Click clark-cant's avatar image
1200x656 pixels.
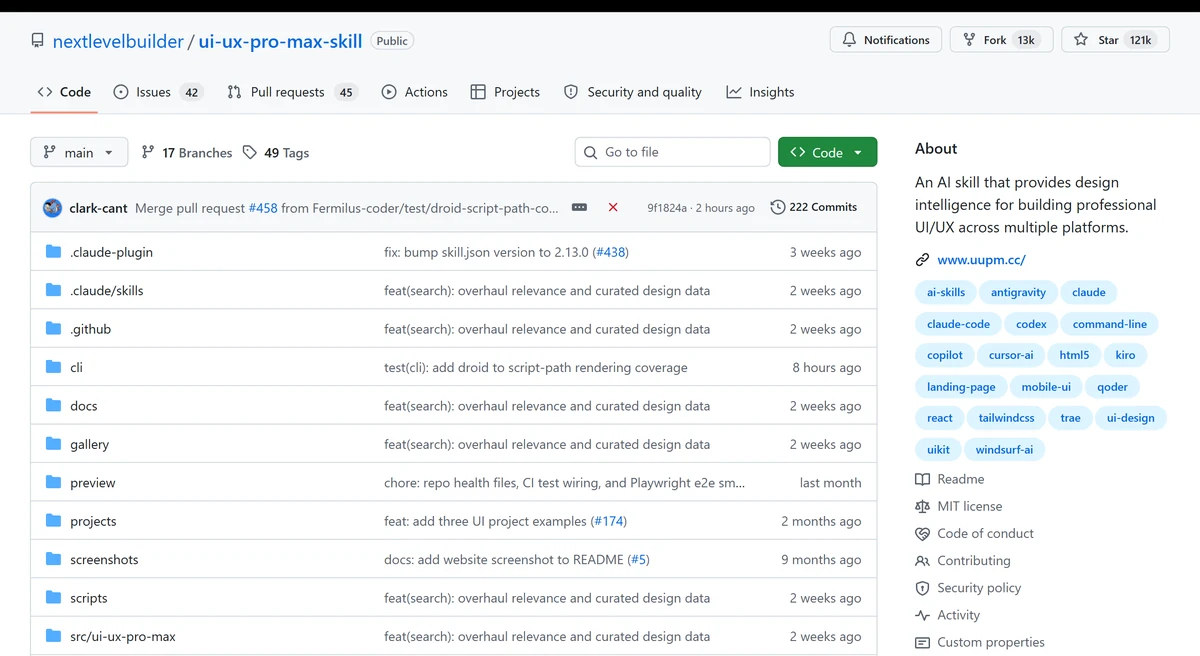(x=53, y=207)
